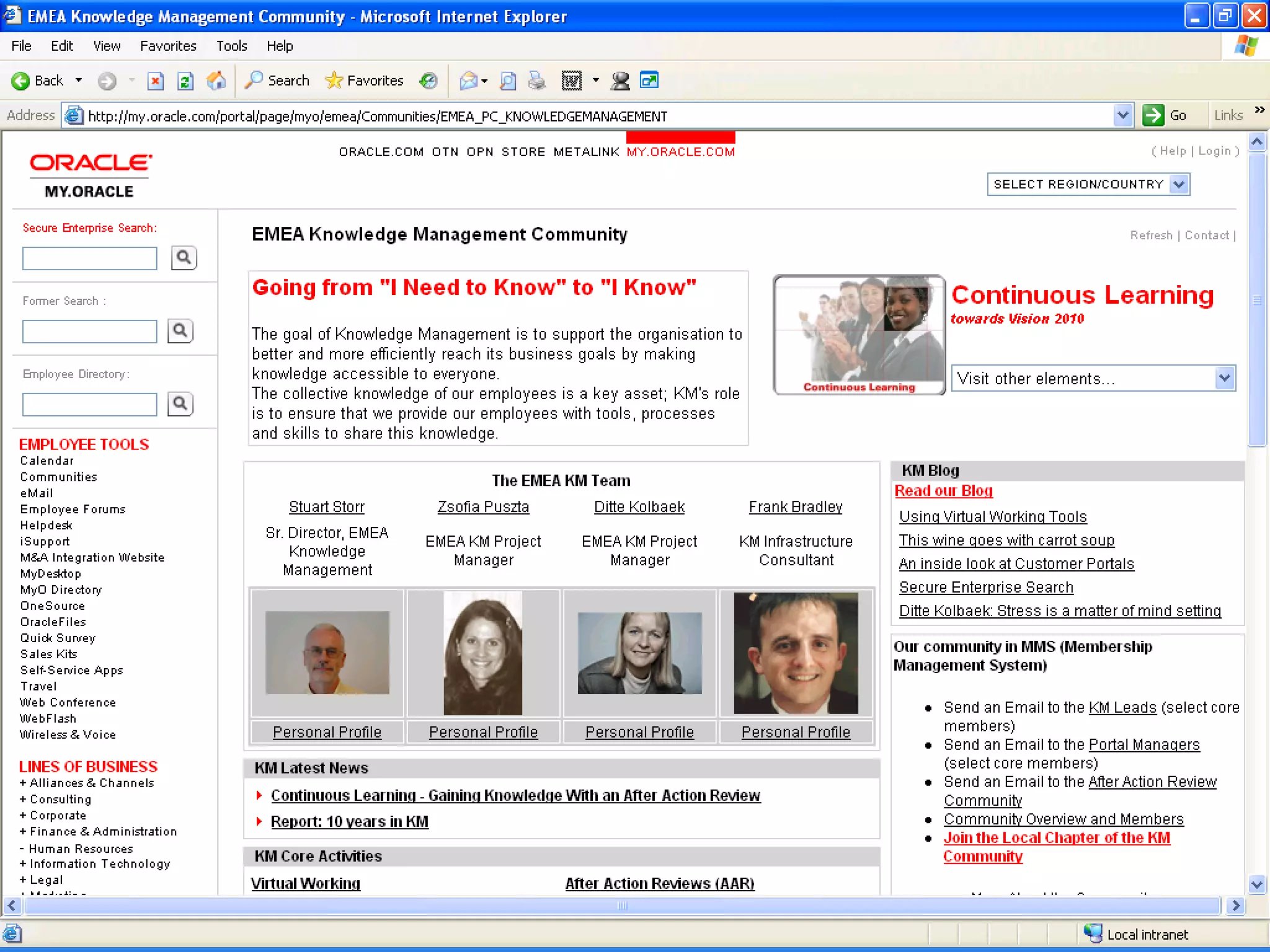Open the Select Region/Country dropdown
The width and height of the screenshot is (1270, 952).
pyautogui.click(x=1179, y=184)
